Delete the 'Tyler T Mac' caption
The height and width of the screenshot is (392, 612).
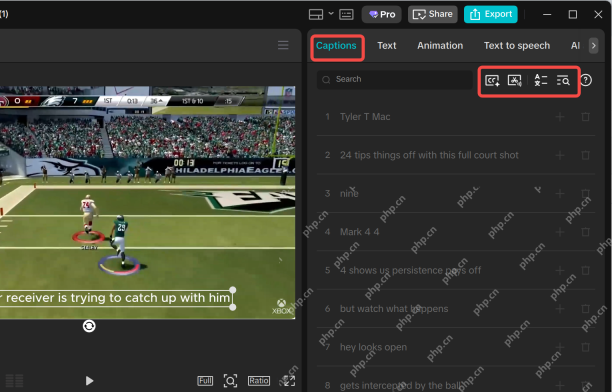585,117
